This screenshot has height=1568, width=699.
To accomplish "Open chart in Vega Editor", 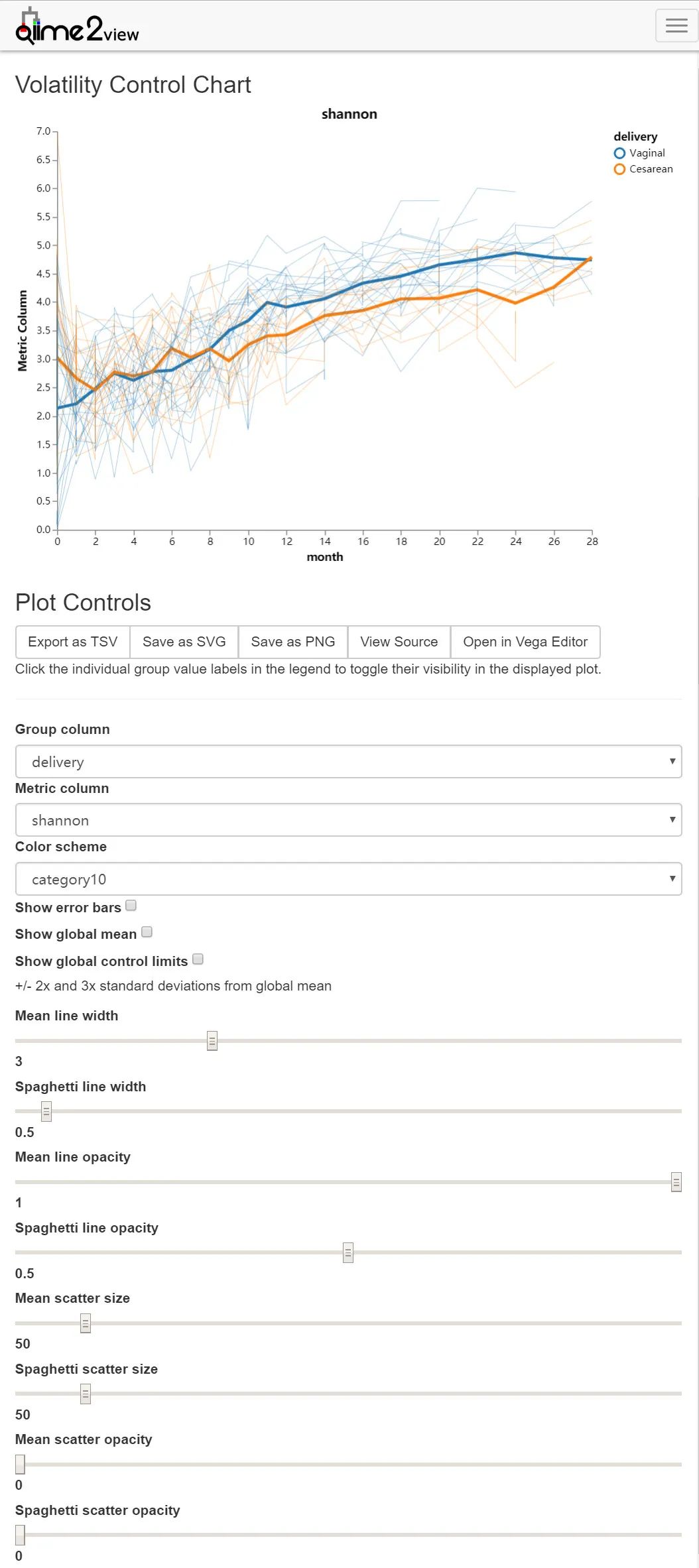I will coord(525,642).
